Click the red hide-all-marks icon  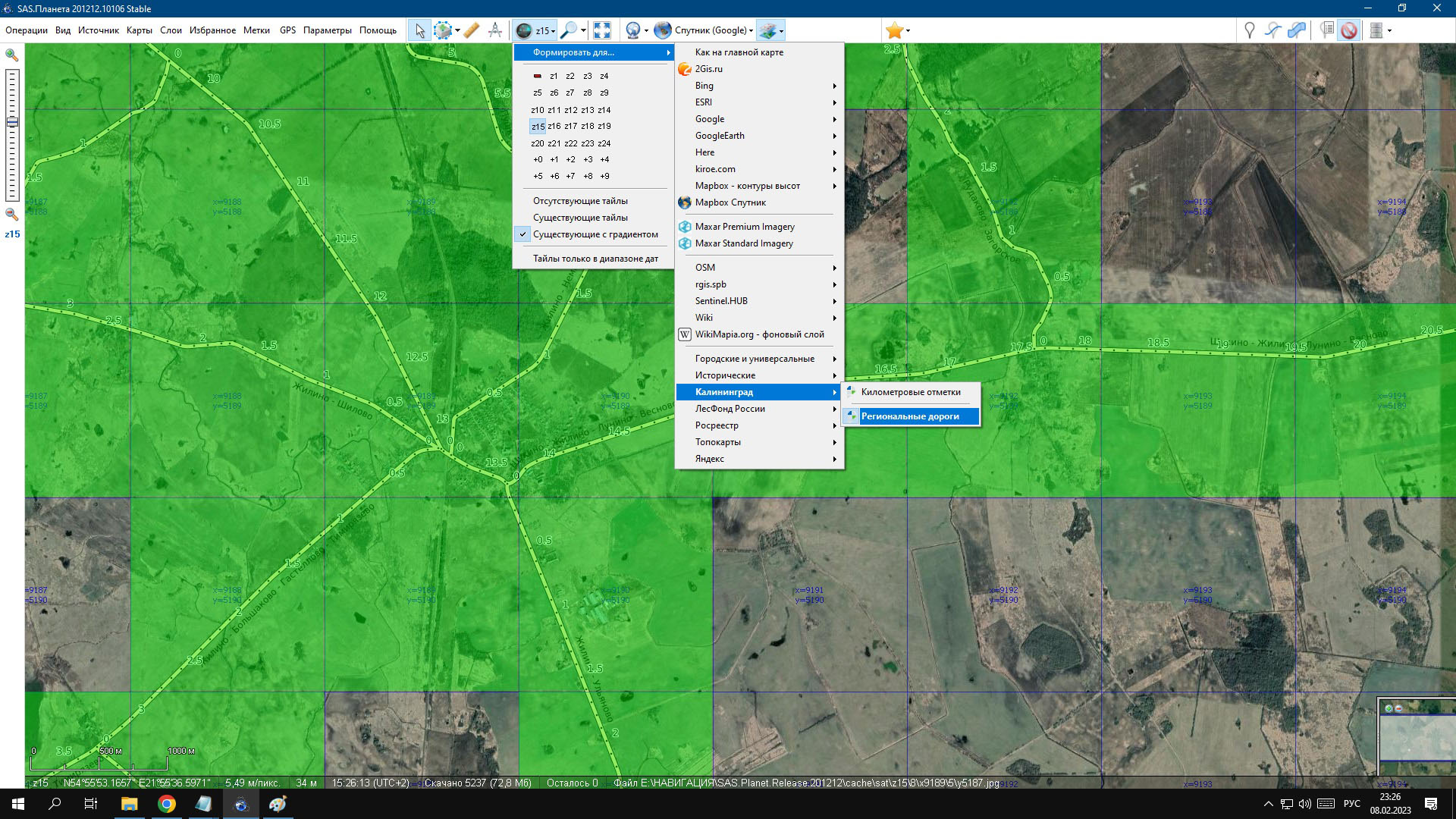[x=1348, y=30]
